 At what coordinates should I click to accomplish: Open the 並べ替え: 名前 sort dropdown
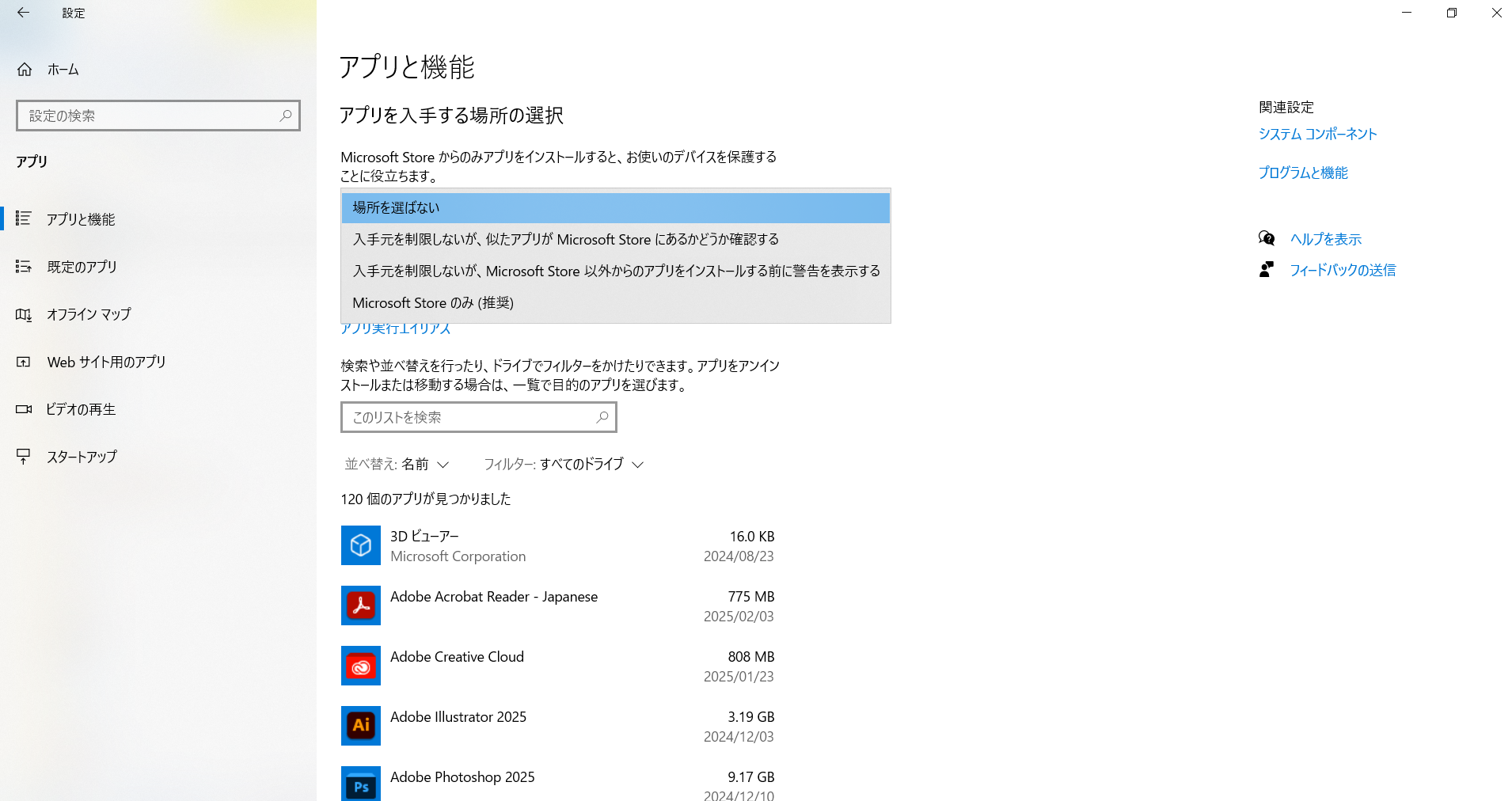point(397,464)
